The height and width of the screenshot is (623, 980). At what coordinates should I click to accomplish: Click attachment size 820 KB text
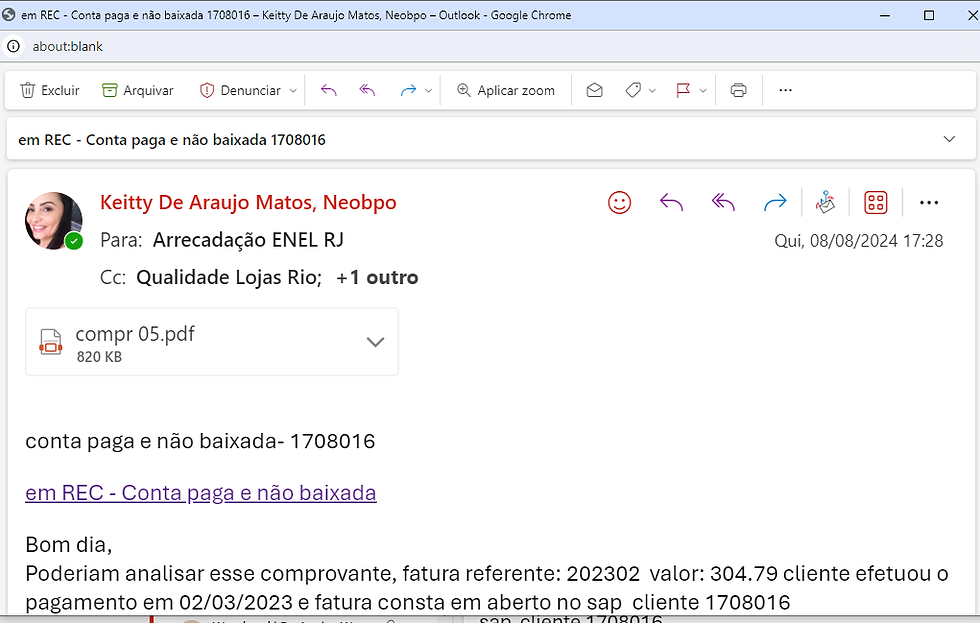tap(99, 357)
